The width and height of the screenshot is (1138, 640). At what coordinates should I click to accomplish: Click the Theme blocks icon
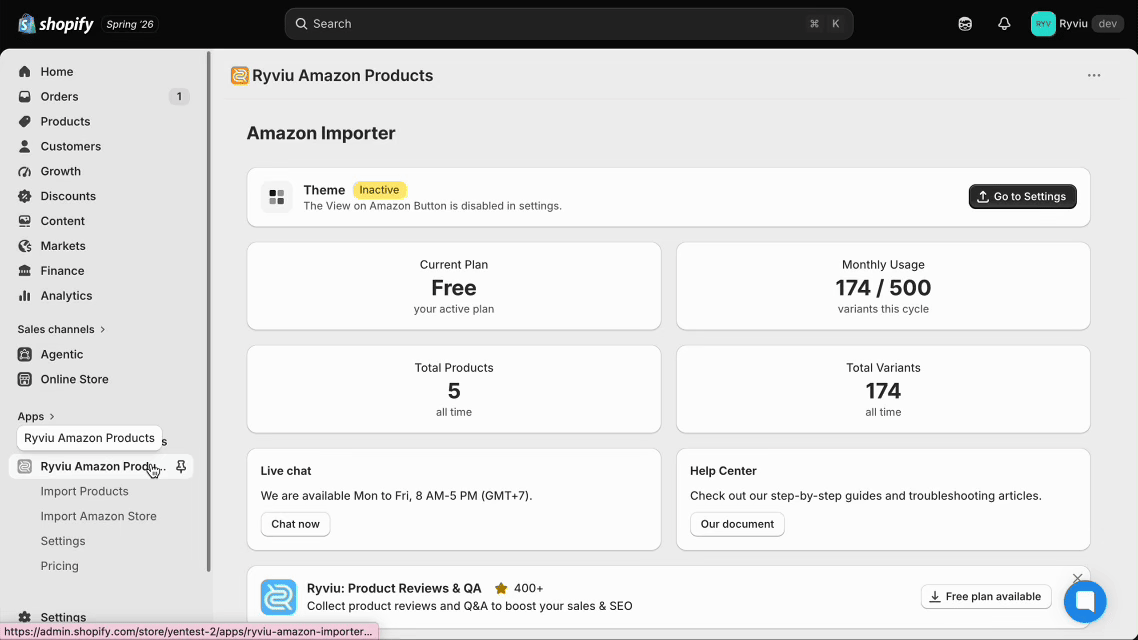pyautogui.click(x=277, y=197)
